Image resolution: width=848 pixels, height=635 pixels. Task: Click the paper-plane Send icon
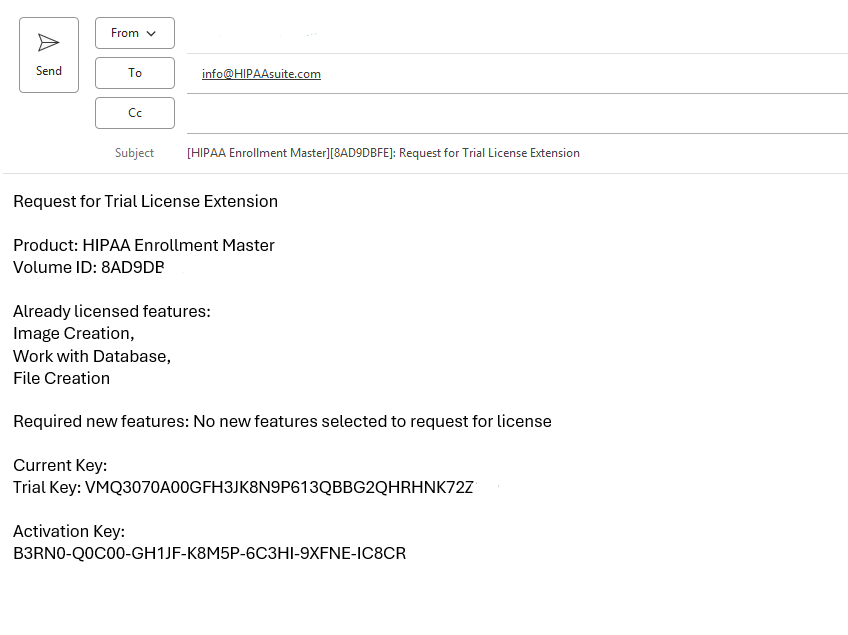[x=49, y=43]
